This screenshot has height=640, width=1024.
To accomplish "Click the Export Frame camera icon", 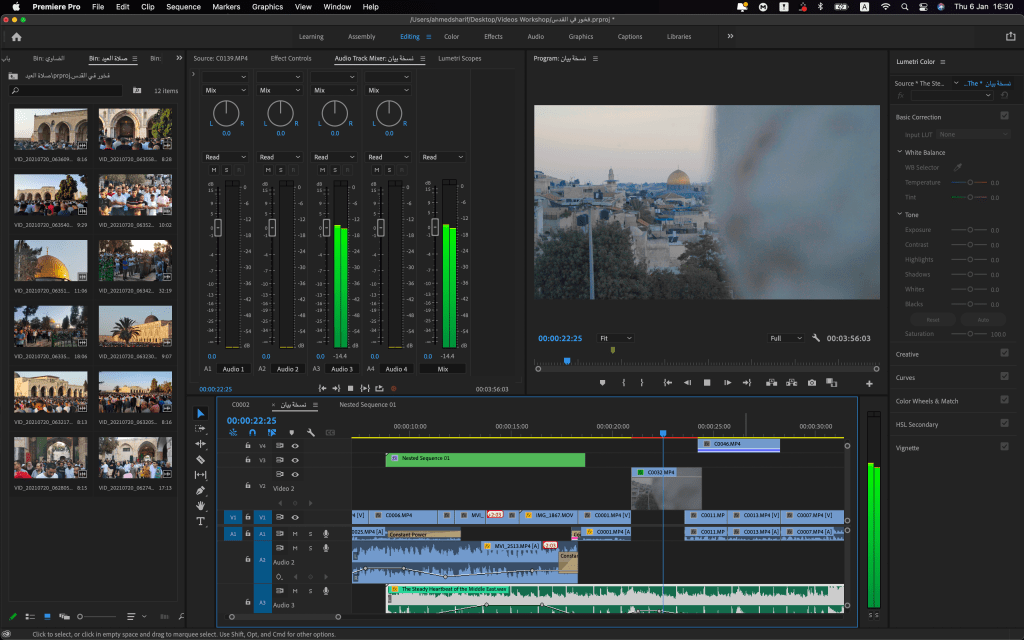I will point(811,383).
